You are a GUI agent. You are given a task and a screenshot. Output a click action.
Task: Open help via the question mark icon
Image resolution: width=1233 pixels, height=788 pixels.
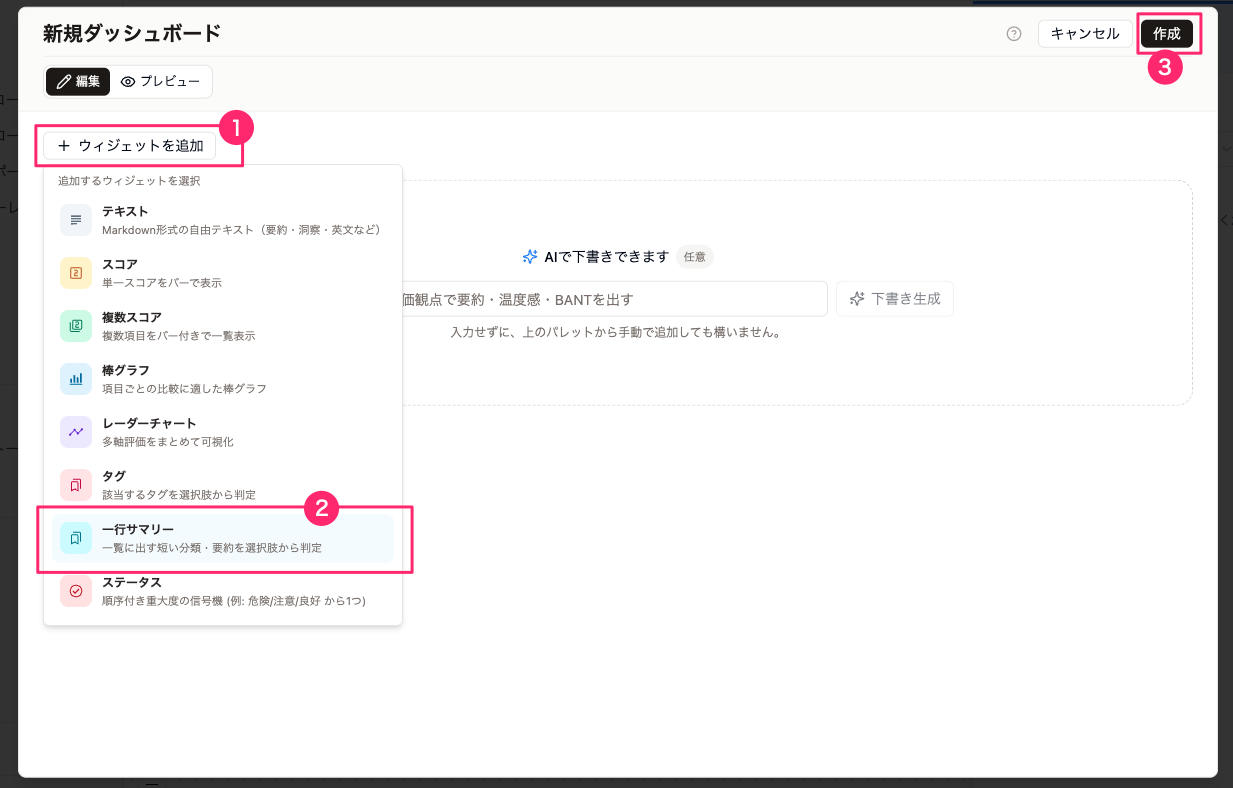pyautogui.click(x=1014, y=34)
